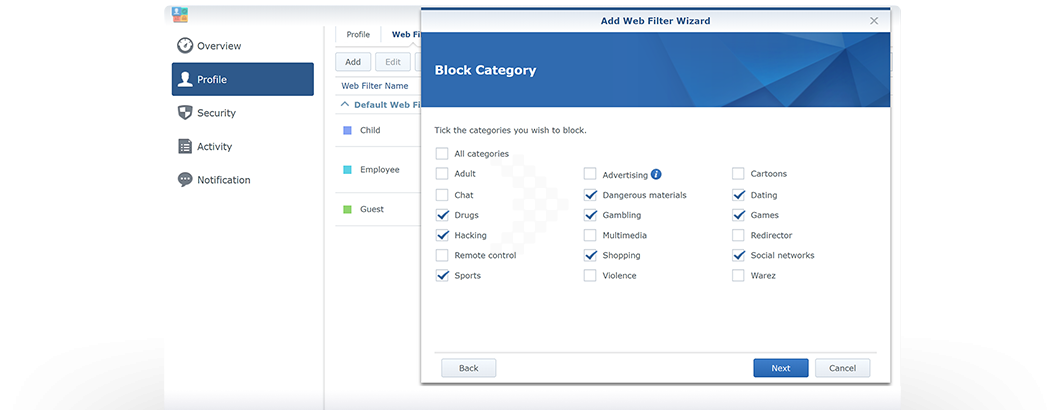This screenshot has width=1060, height=410.
Task: Close the Add Web Filter Wizard
Action: point(874,20)
